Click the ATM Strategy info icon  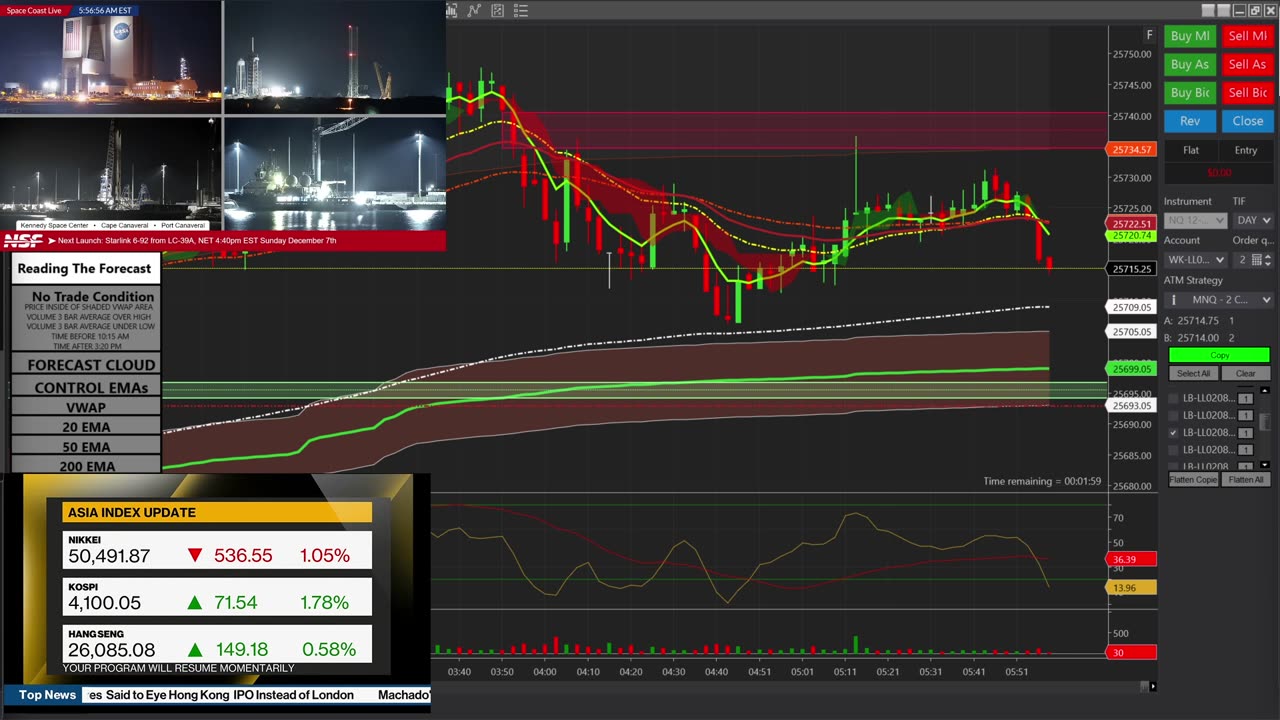1174,300
